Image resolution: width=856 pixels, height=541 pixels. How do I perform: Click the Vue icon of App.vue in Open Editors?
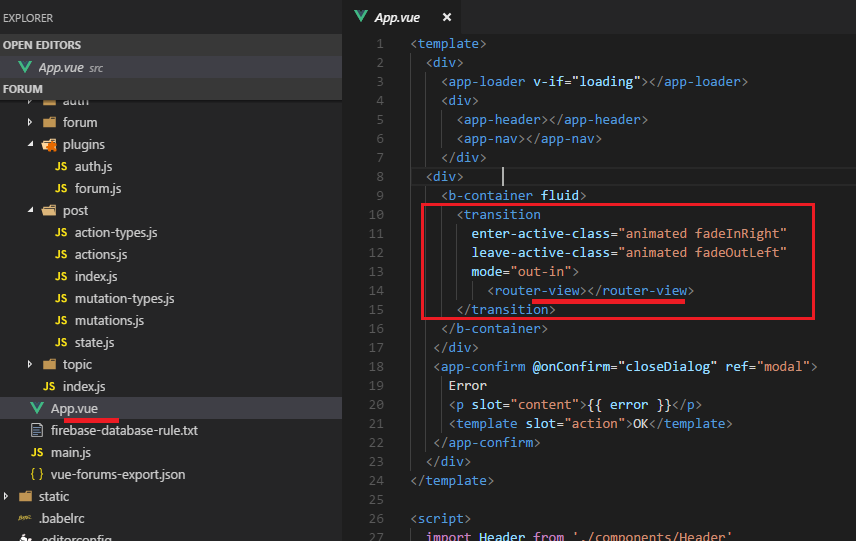25,67
